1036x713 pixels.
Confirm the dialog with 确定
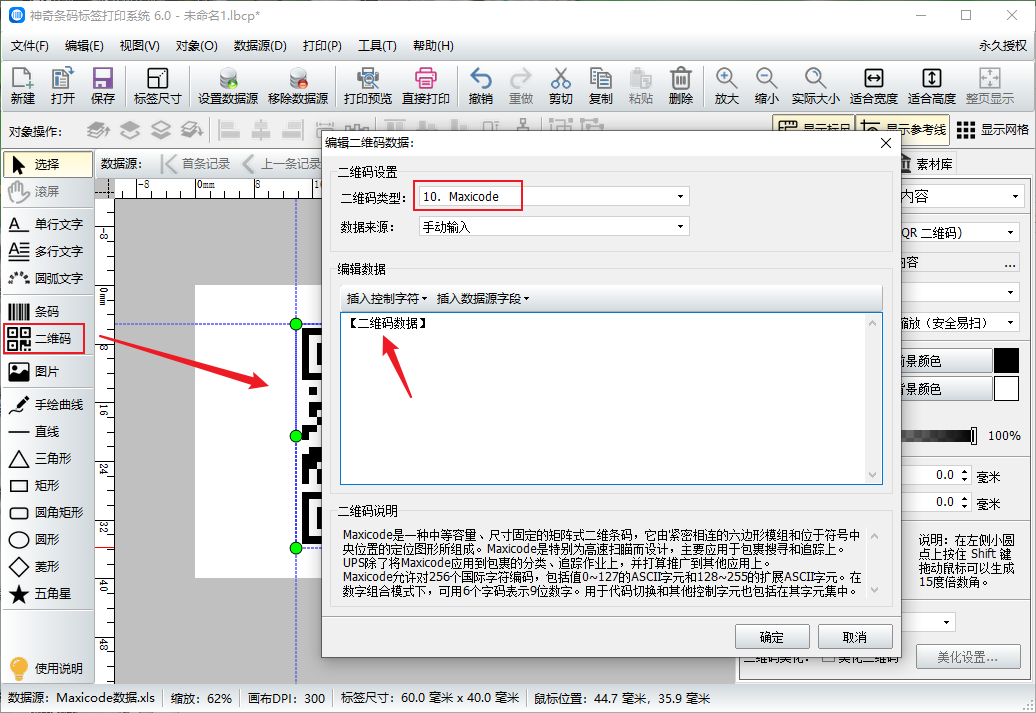(772, 637)
